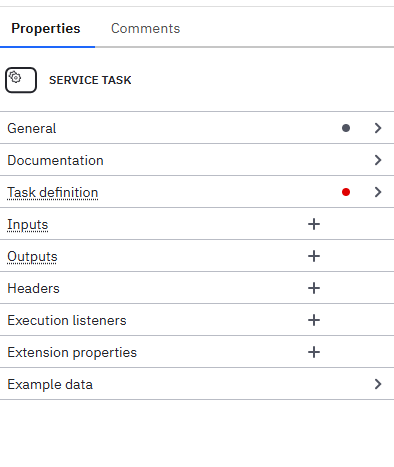Viewport: 394px width, 467px height.
Task: Expand the Documentation section chevron
Action: [378, 160]
